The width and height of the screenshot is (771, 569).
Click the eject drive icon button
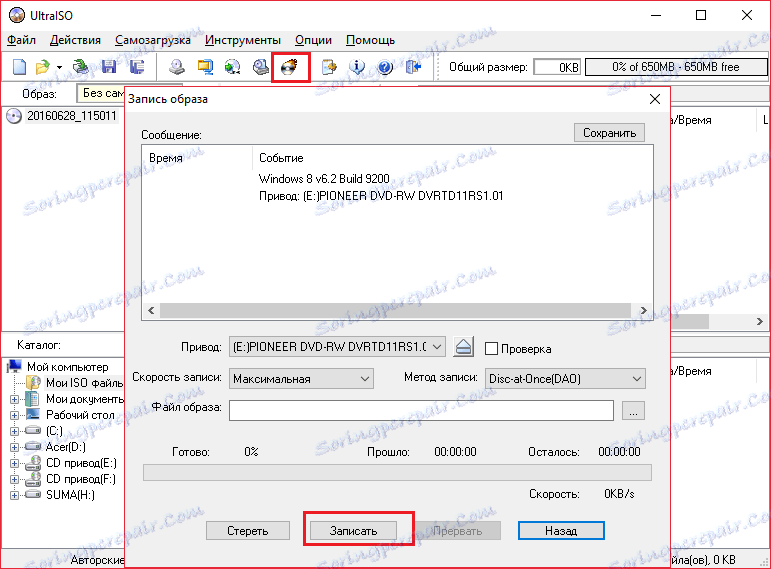tap(463, 347)
